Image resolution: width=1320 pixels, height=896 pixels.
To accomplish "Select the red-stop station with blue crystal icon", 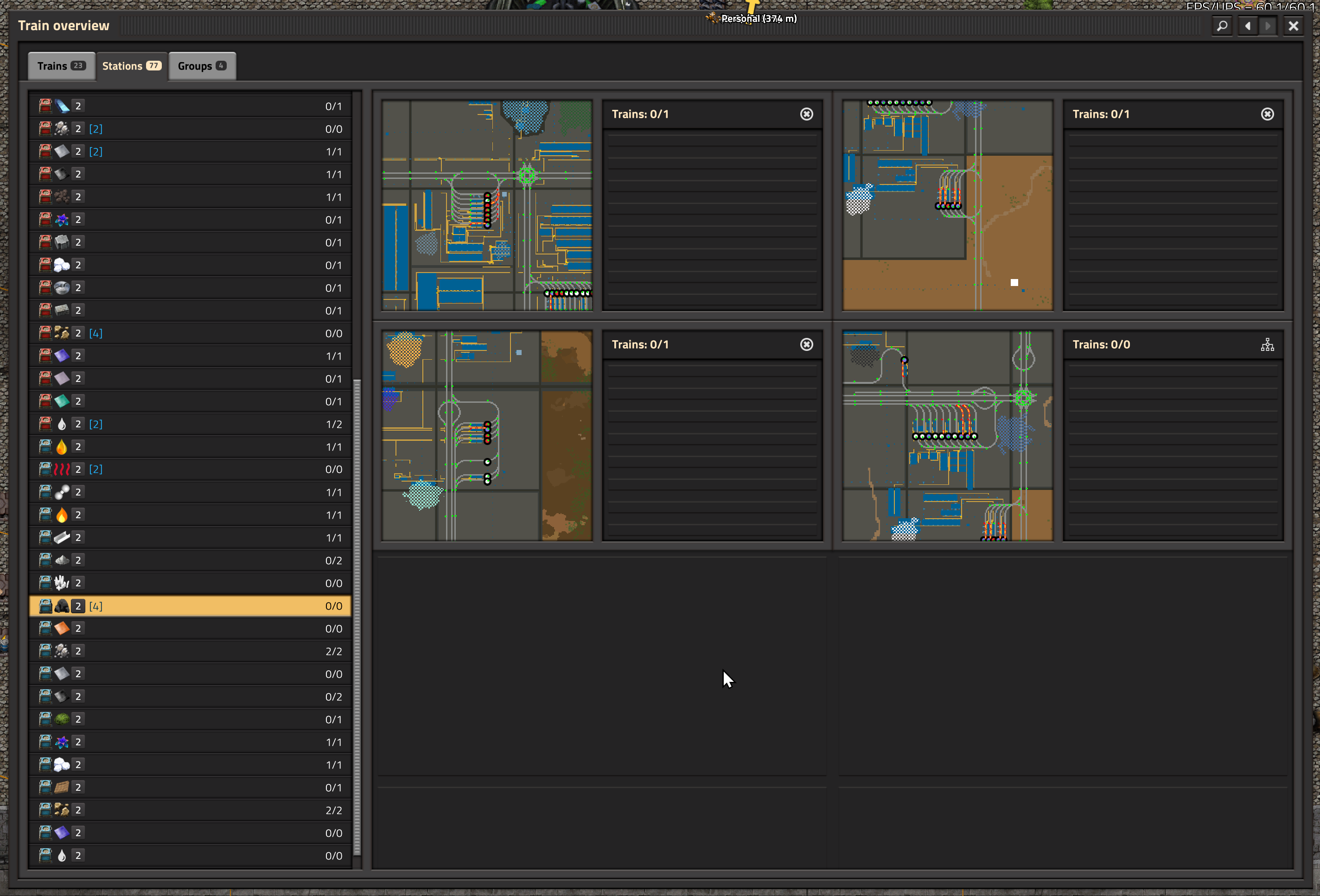I will pyautogui.click(x=190, y=106).
